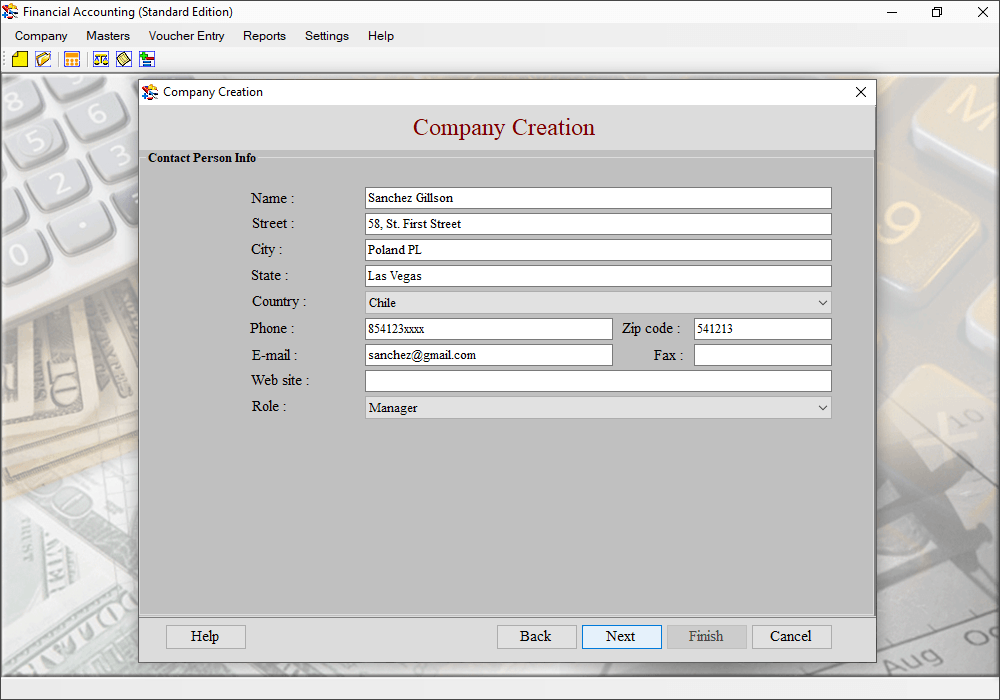Click the balance scales toolbar icon

pos(101,59)
